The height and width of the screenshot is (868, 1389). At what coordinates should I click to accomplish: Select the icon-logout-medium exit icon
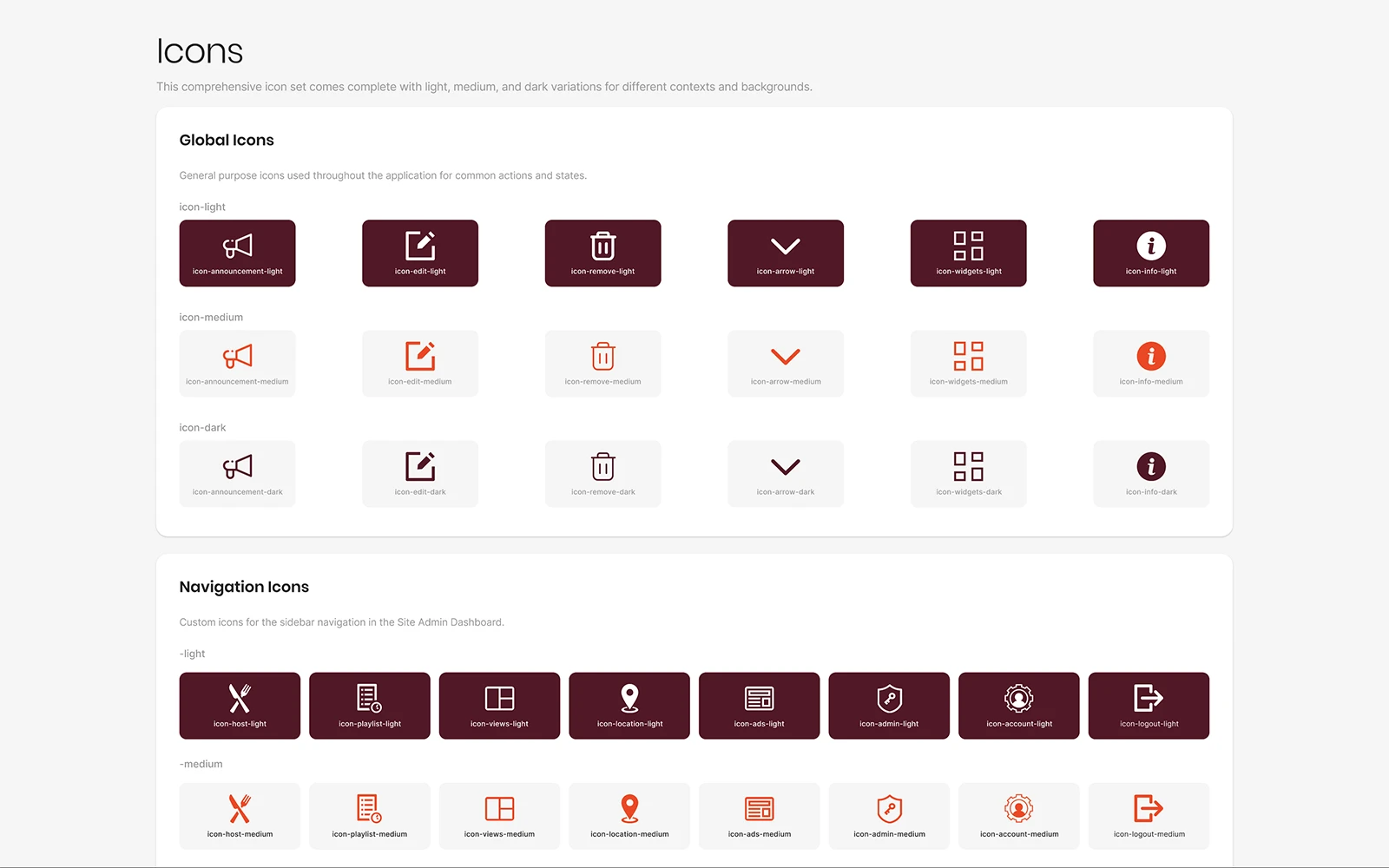point(1149,808)
